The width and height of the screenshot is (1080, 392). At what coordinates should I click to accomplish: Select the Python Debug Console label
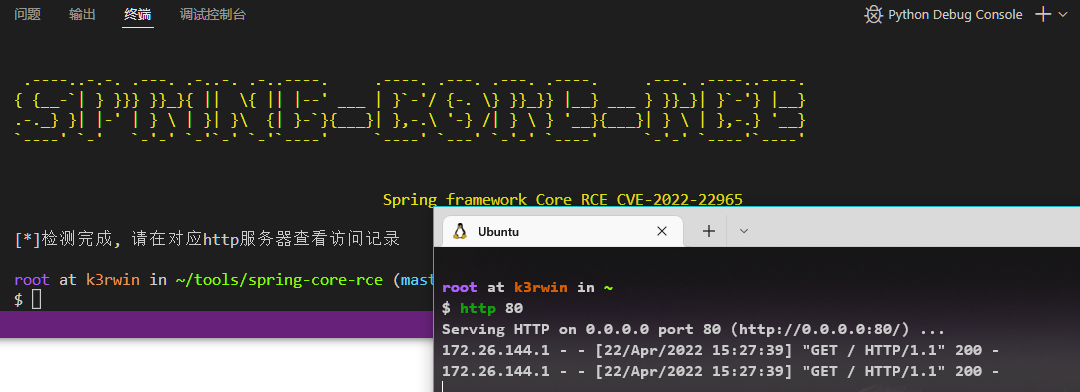[955, 14]
